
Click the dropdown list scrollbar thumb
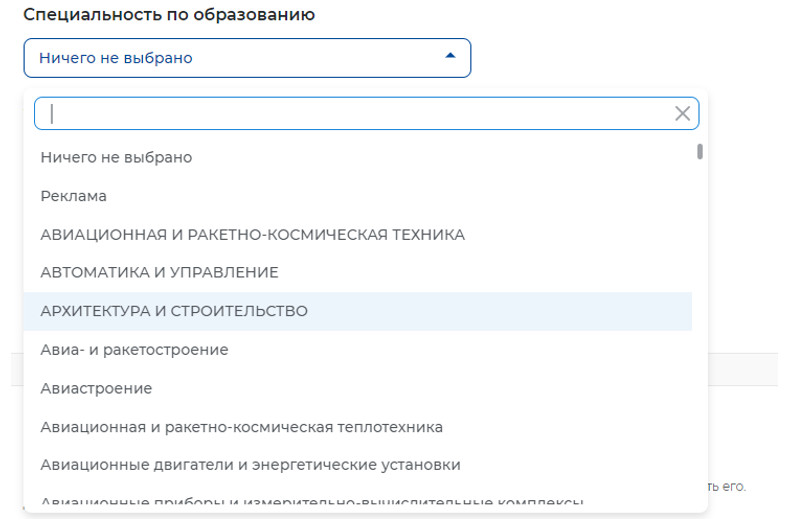700,152
